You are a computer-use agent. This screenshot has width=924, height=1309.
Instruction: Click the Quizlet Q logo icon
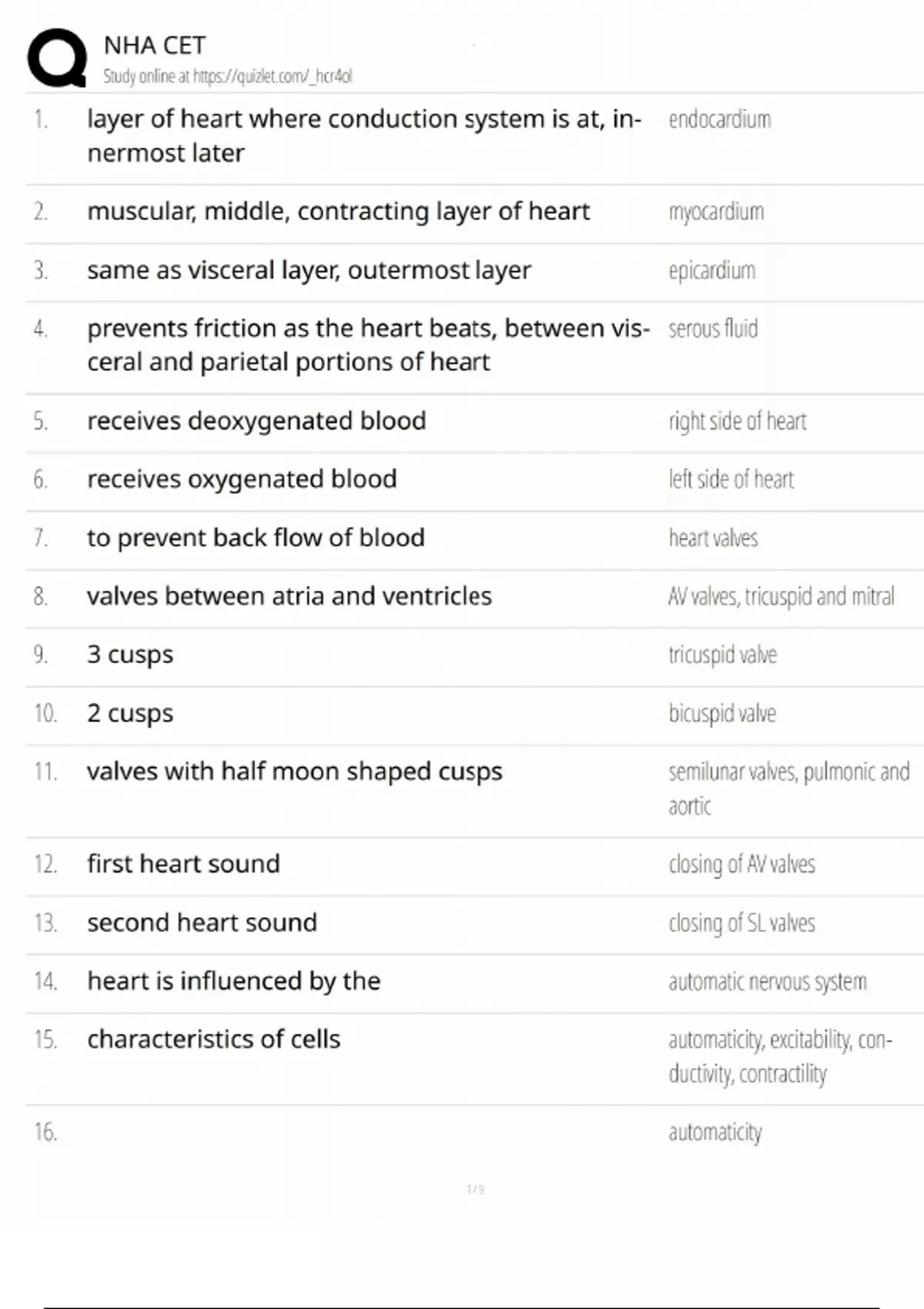pyautogui.click(x=57, y=59)
